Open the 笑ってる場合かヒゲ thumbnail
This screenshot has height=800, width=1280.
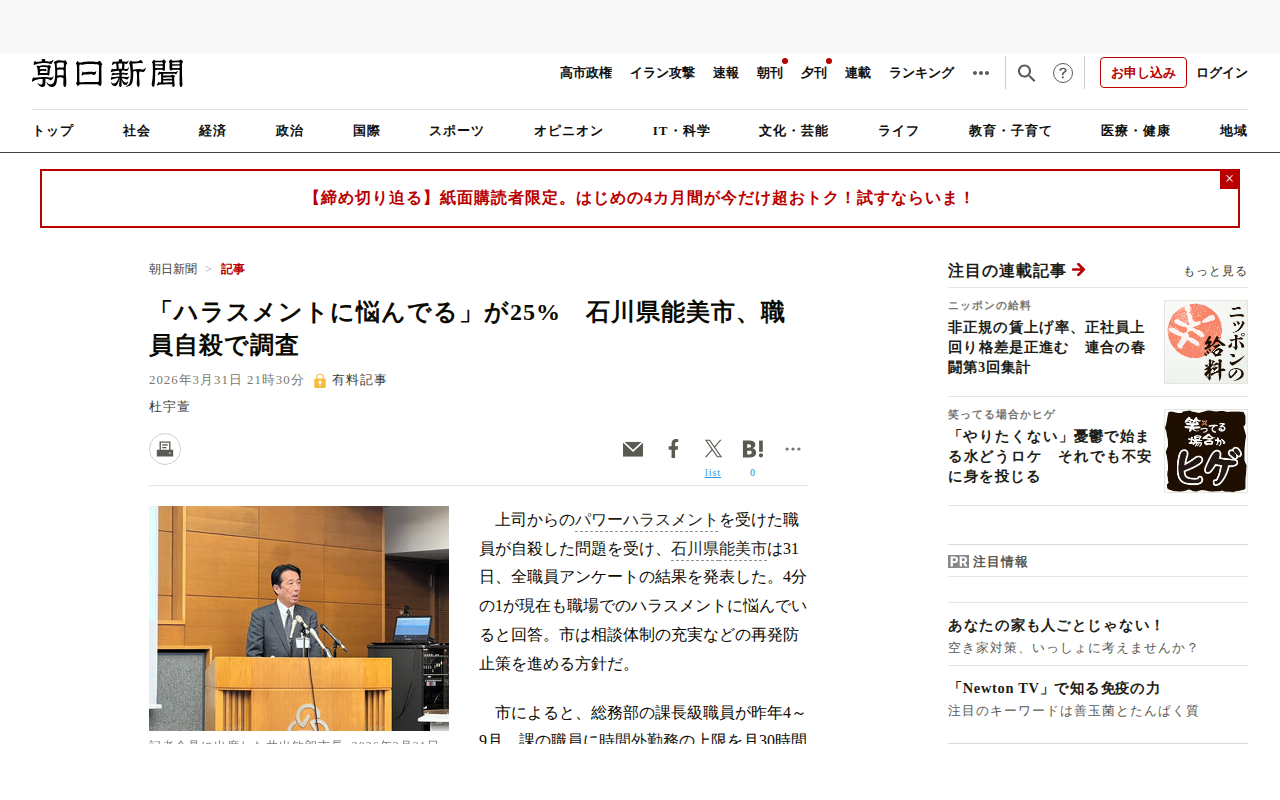tap(1206, 451)
